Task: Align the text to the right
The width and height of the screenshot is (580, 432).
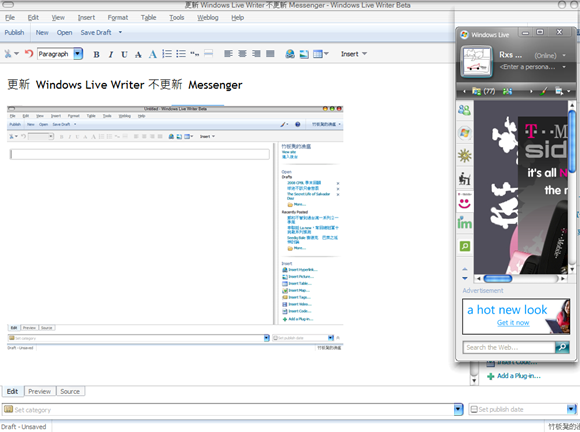Action: [x=256, y=54]
